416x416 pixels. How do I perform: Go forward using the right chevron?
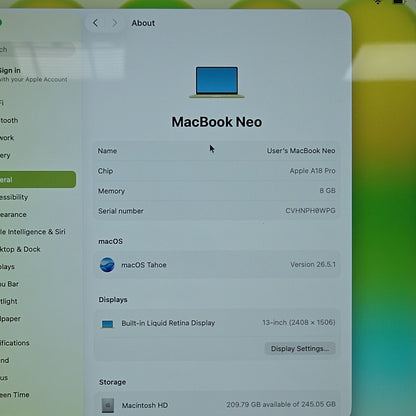pos(114,23)
